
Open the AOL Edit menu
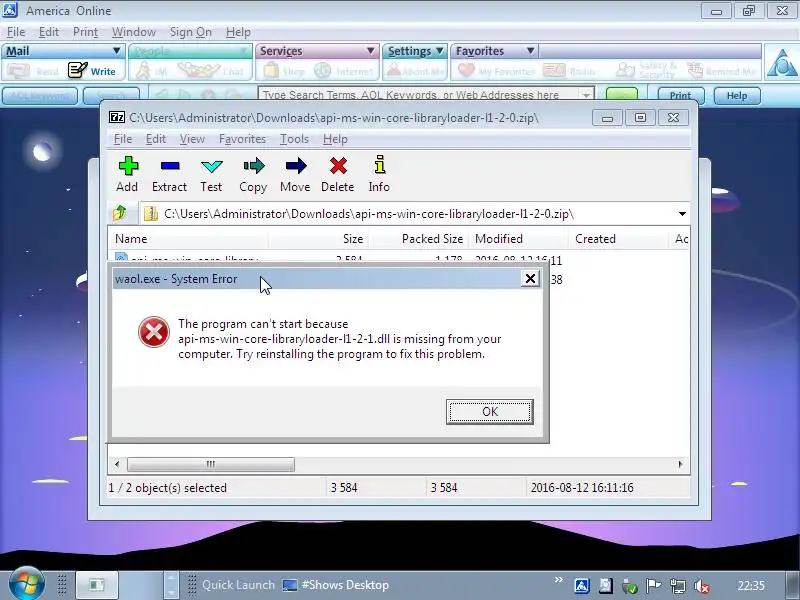tap(49, 32)
